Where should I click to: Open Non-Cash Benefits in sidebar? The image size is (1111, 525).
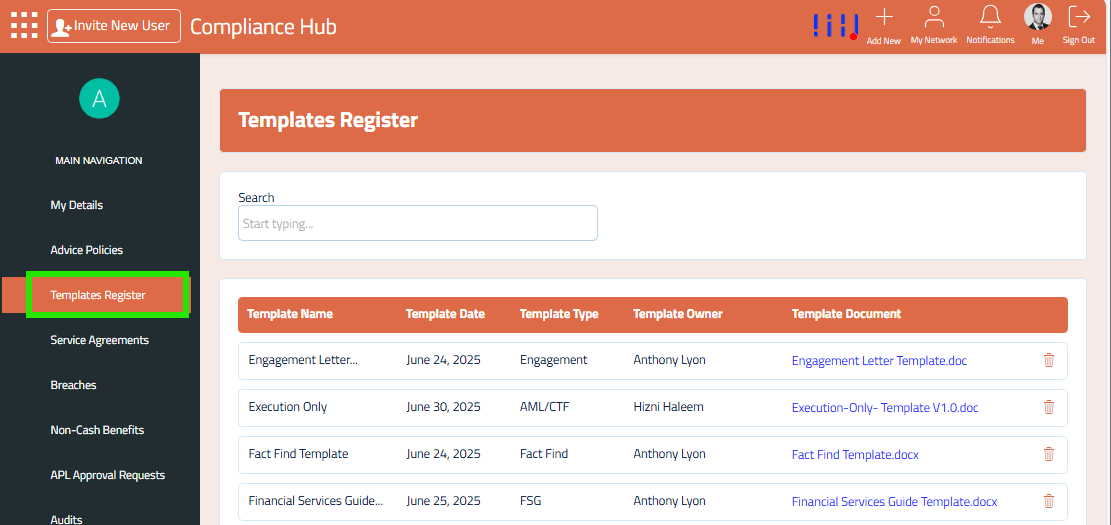[x=97, y=430]
